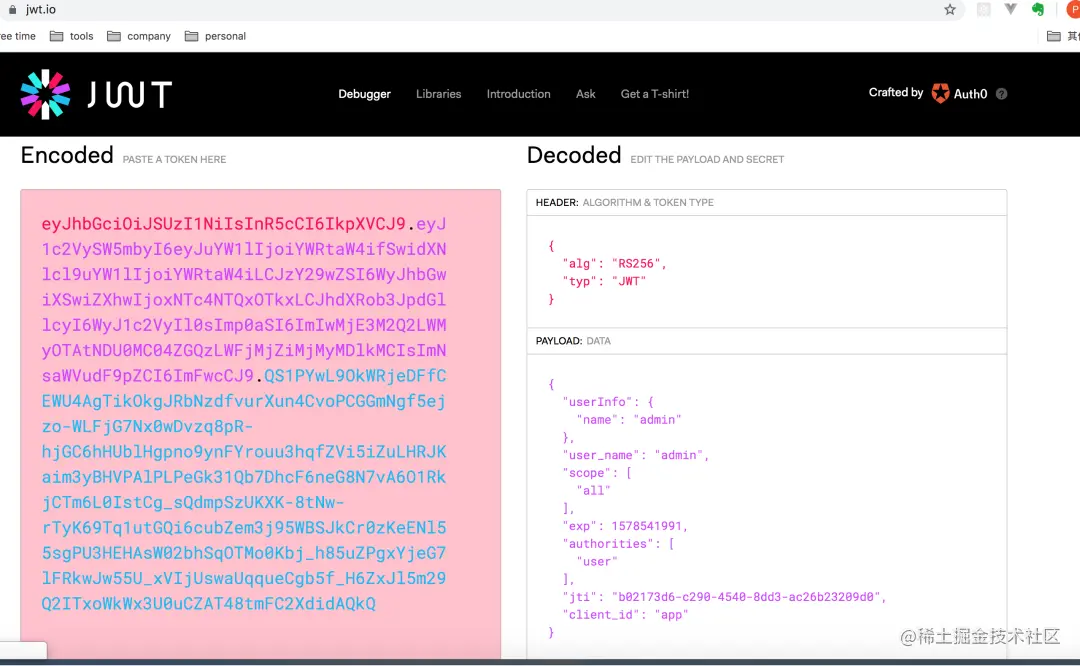Switch to the Debugger nav item
This screenshot has height=666, width=1080.
(364, 94)
